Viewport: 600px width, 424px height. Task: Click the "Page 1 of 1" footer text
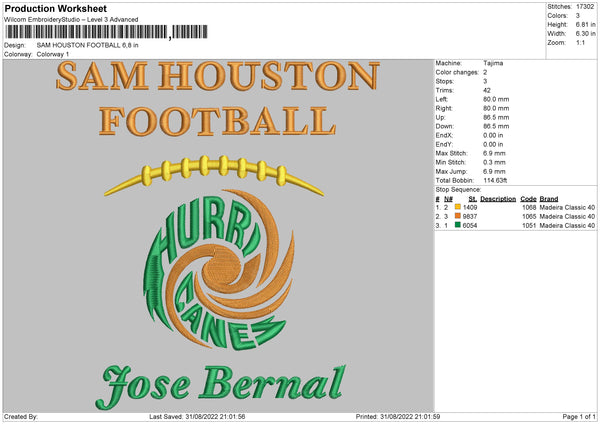tap(579, 416)
